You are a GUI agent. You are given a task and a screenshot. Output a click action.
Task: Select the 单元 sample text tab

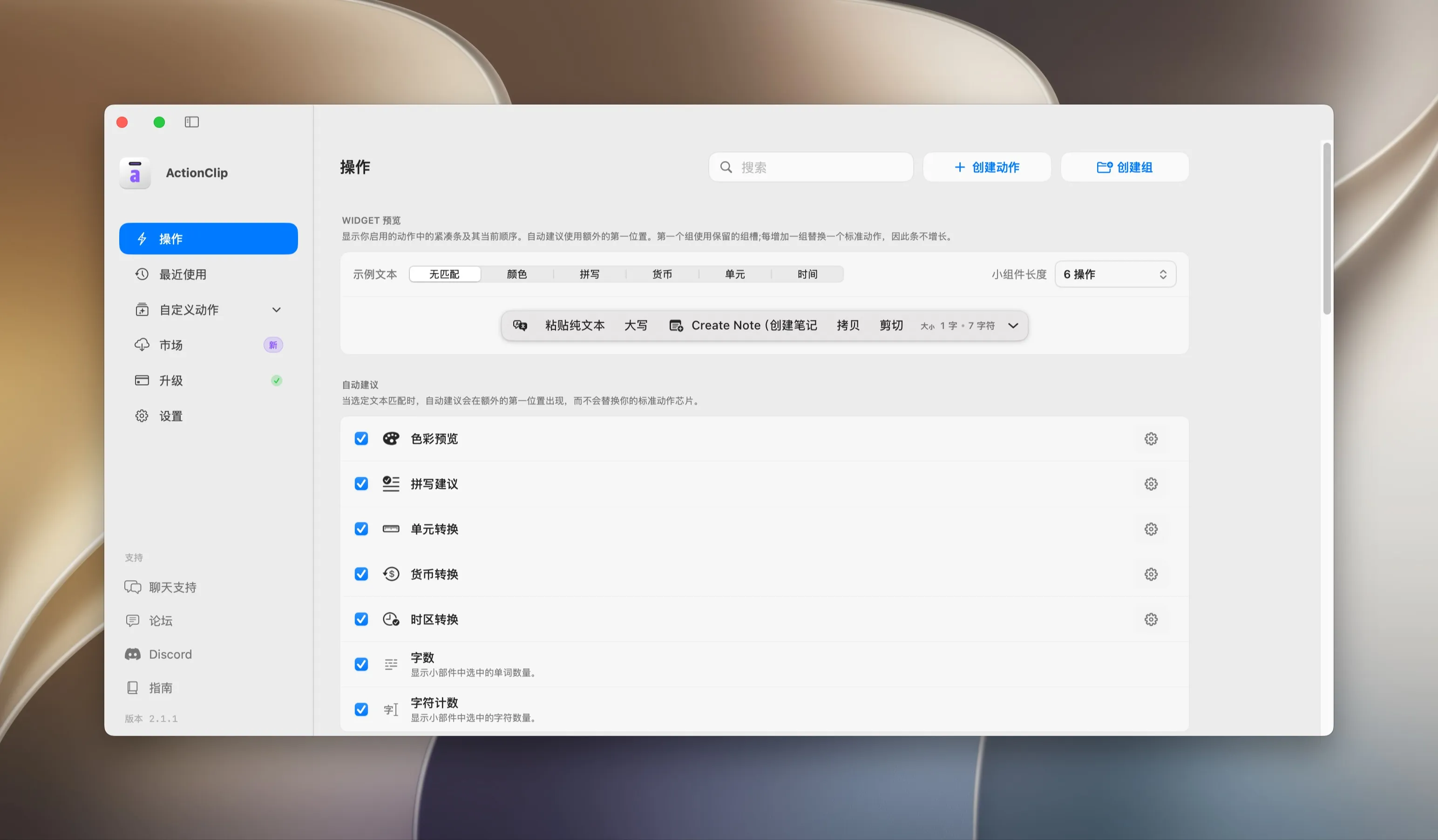pyautogui.click(x=735, y=274)
